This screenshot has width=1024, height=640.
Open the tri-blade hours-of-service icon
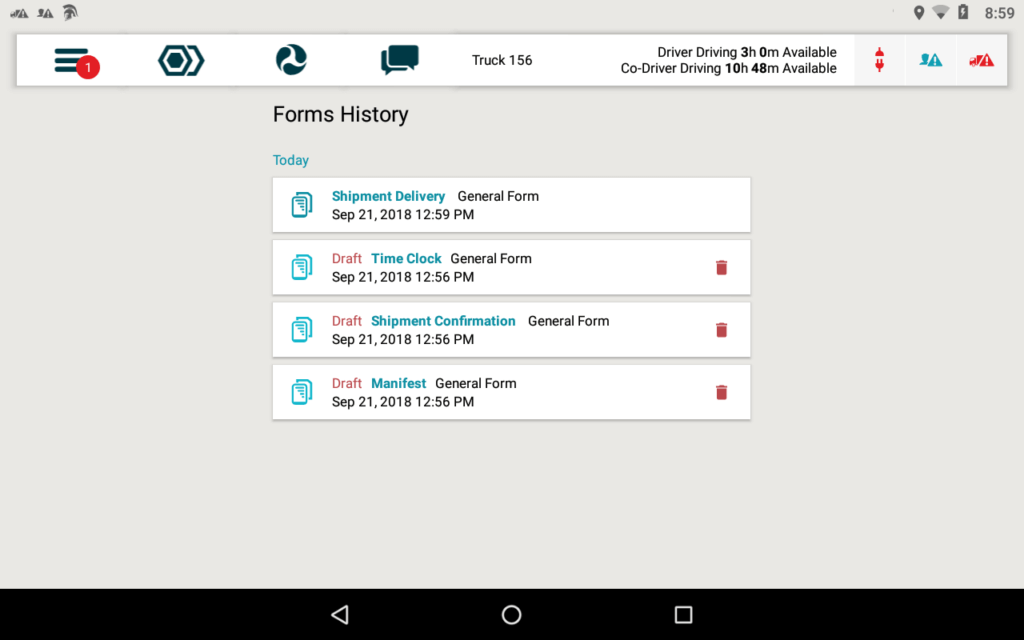[x=291, y=60]
